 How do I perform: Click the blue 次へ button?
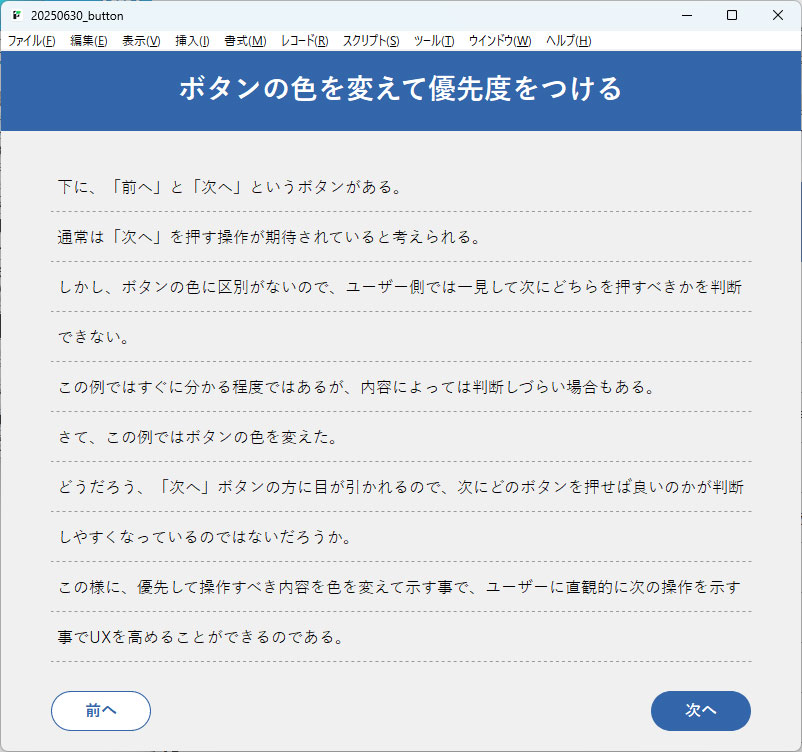coord(701,711)
